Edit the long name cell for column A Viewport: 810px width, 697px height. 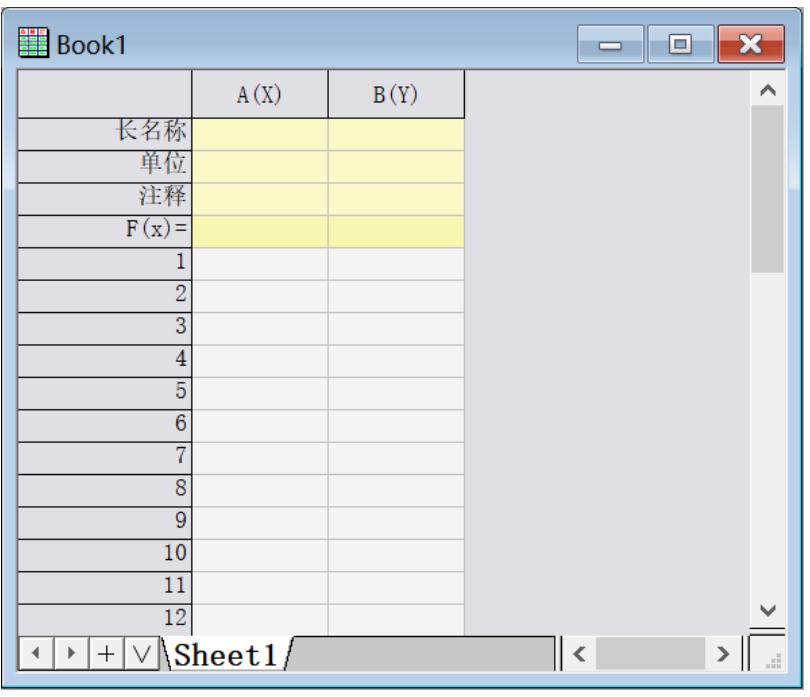[x=260, y=134]
